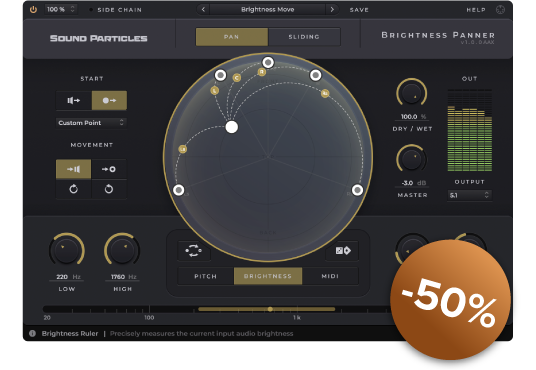Click the HIGH frequency knob

(122, 250)
